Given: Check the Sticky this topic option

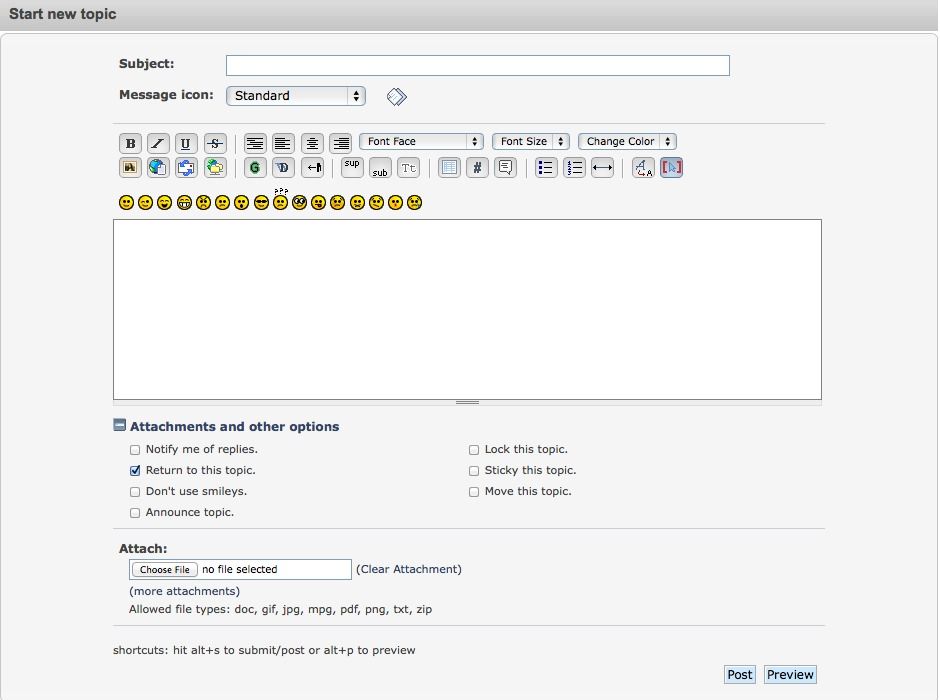Looking at the screenshot, I should (x=474, y=471).
